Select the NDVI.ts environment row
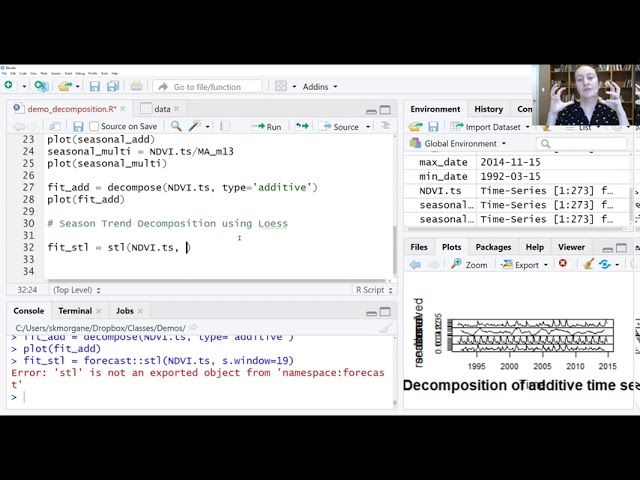 (518, 191)
